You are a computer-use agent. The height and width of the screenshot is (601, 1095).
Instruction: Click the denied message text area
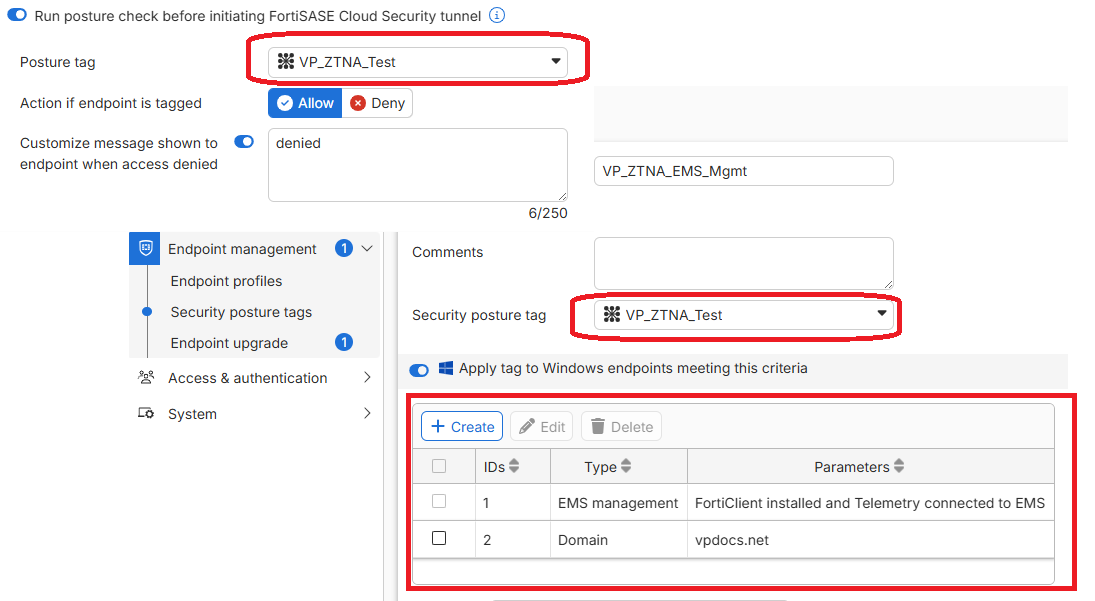[x=418, y=165]
